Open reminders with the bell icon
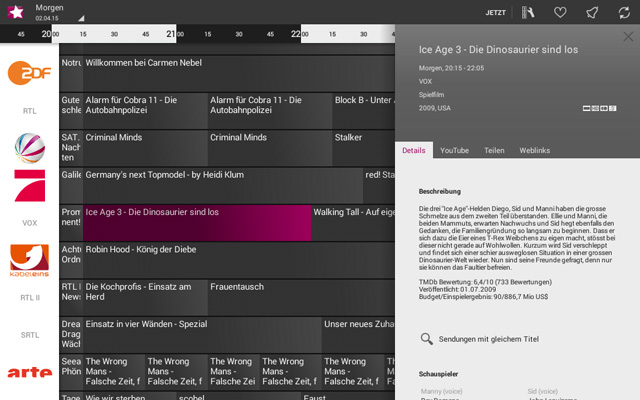This screenshot has width=640, height=400. (592, 13)
